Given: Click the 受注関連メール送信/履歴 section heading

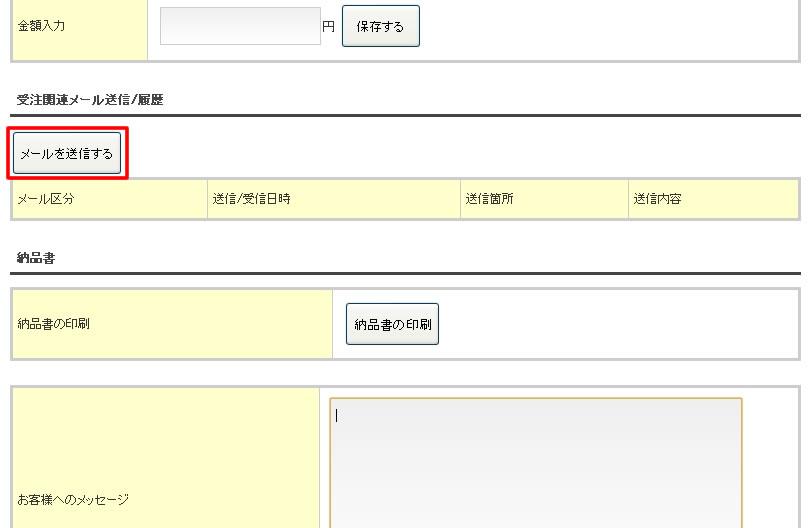Looking at the screenshot, I should coord(90,100).
